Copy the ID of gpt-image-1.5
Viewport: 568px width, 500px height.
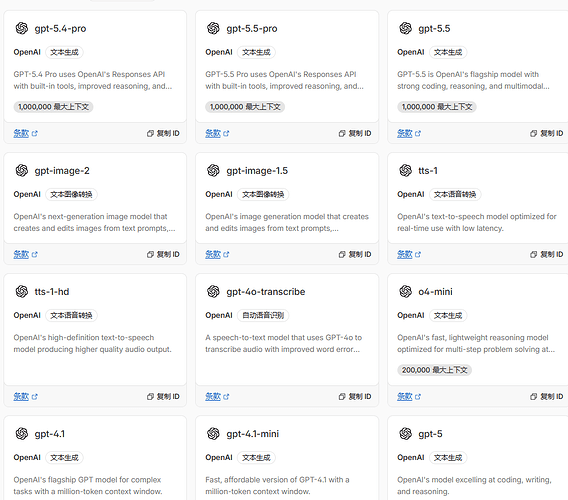pyautogui.click(x=355, y=254)
